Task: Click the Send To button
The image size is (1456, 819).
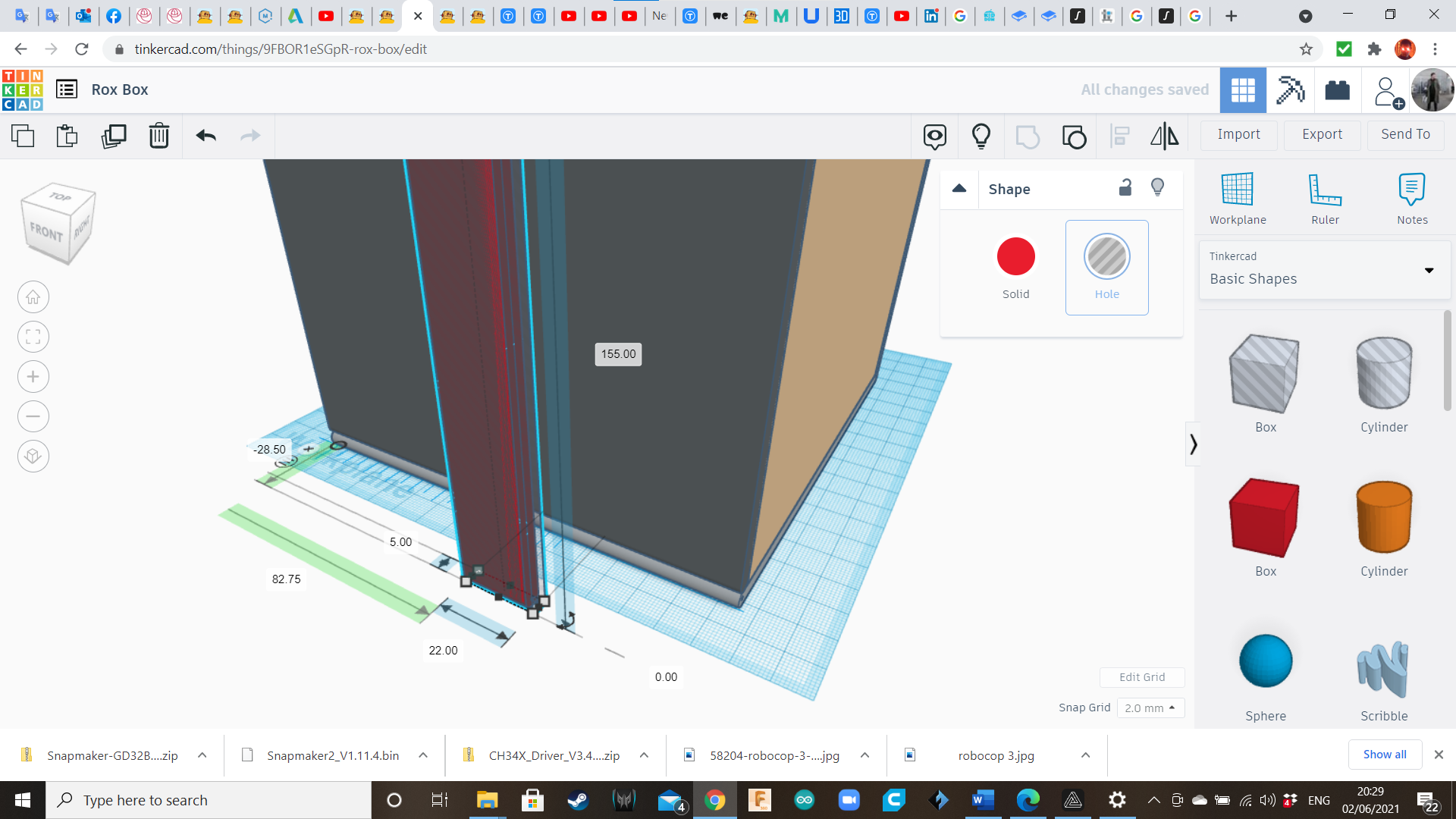Action: 1405,133
